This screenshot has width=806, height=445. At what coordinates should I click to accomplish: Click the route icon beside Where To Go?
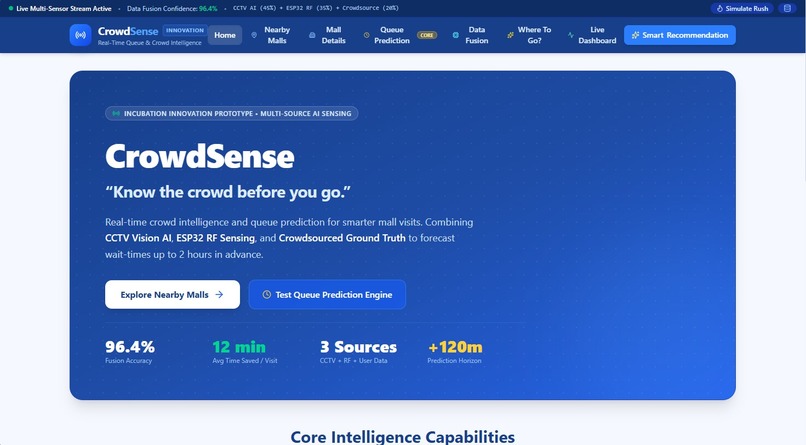click(x=510, y=35)
